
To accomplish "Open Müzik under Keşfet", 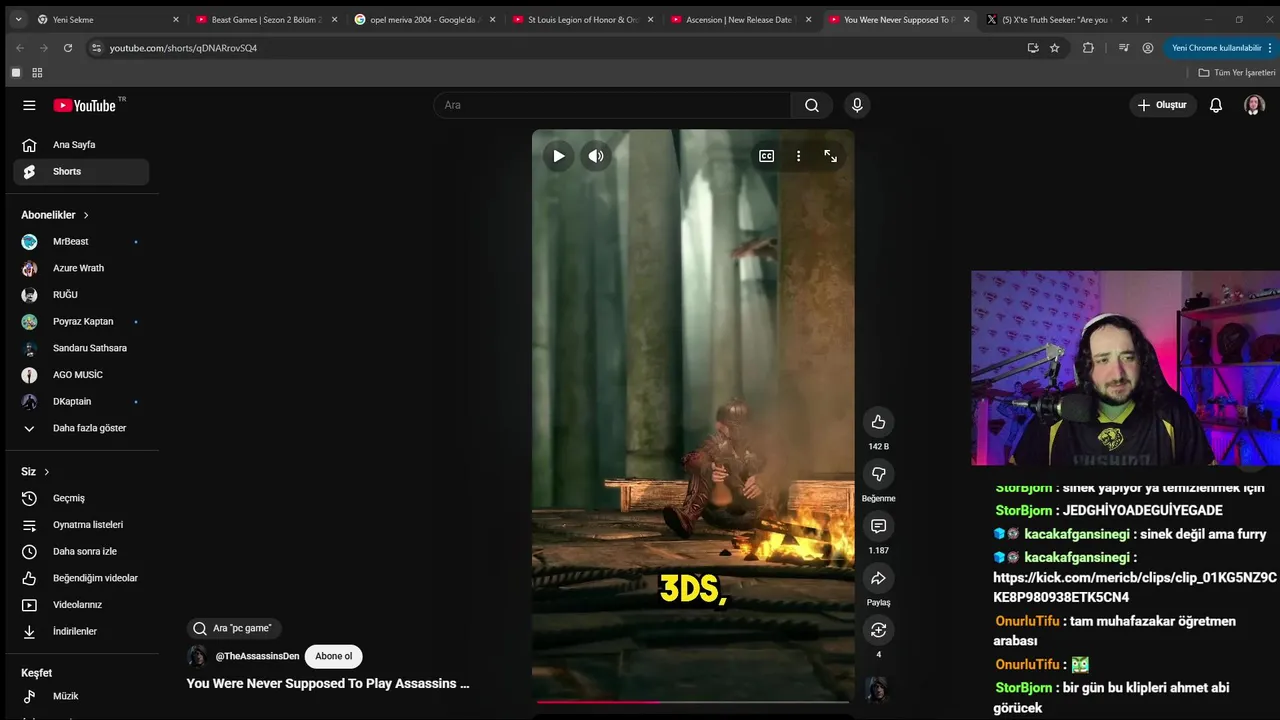I will click(x=81, y=696).
